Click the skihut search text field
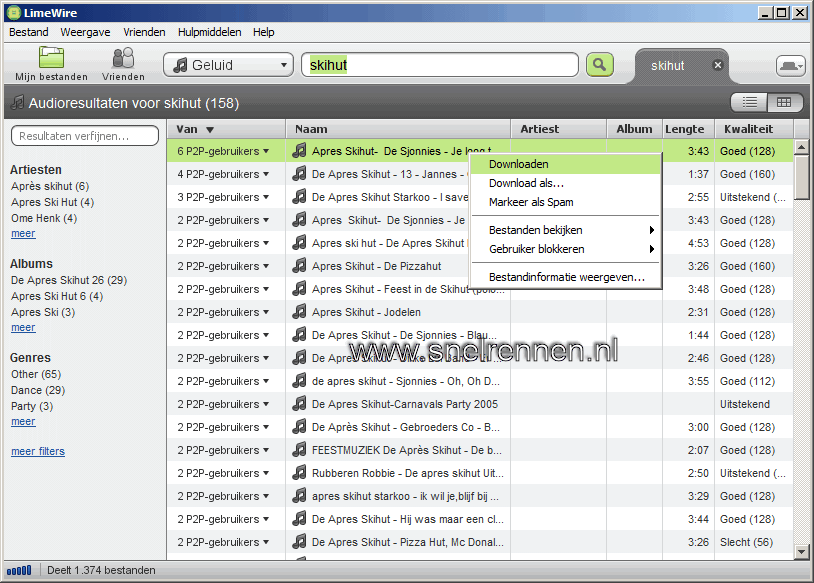The width and height of the screenshot is (814, 583). point(440,65)
